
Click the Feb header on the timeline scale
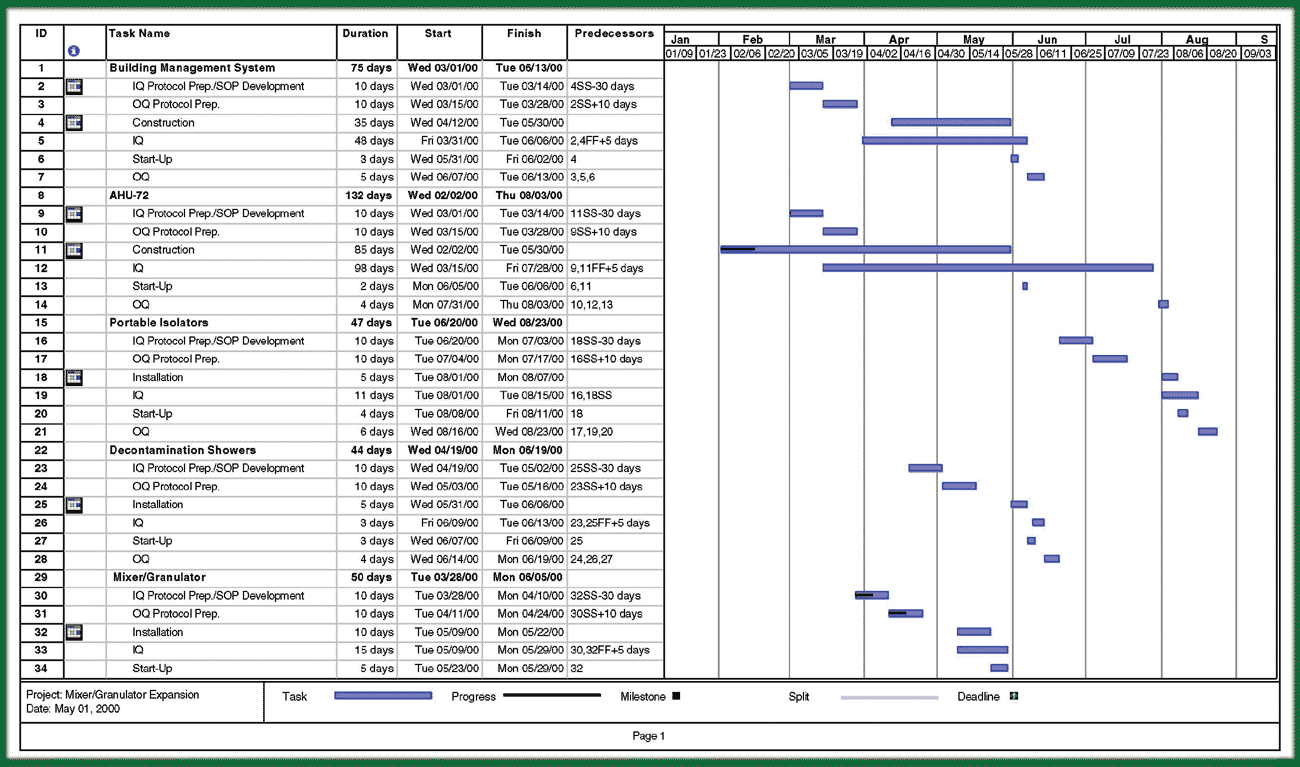[752, 39]
